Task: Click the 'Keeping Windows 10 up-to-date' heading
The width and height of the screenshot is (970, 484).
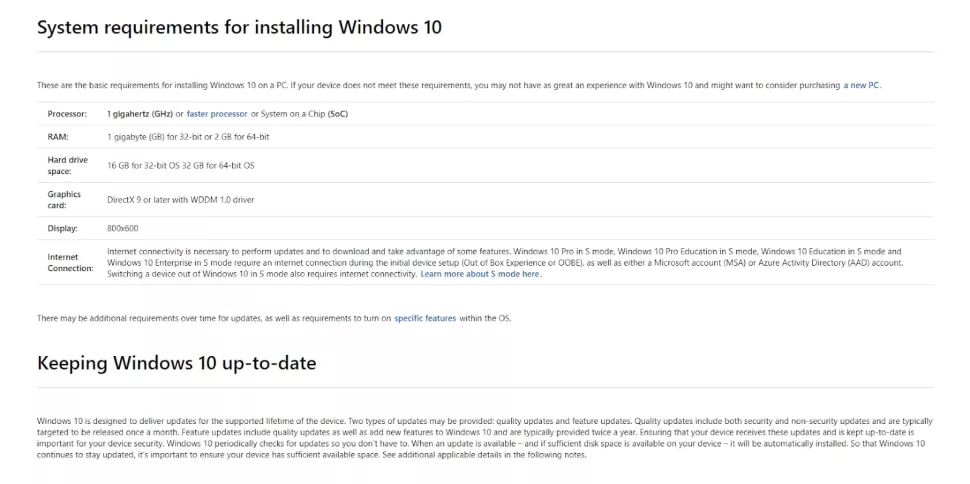Action: [x=177, y=363]
